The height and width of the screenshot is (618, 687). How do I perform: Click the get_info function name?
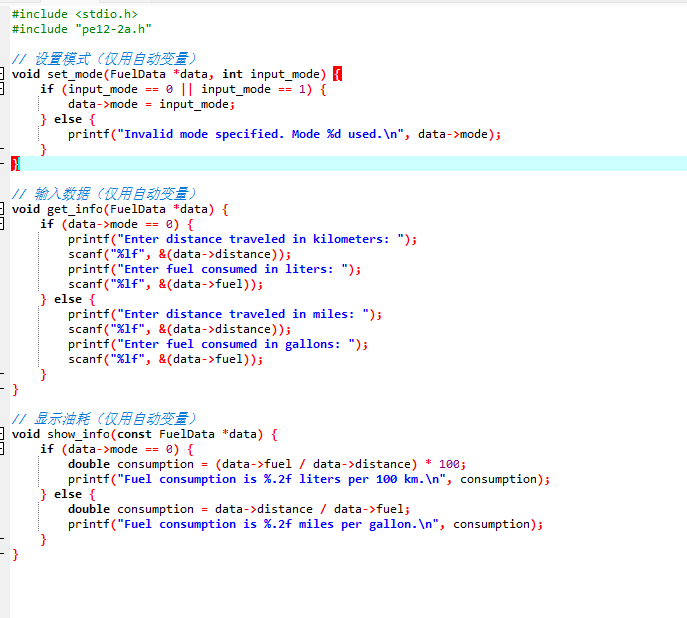(74, 209)
